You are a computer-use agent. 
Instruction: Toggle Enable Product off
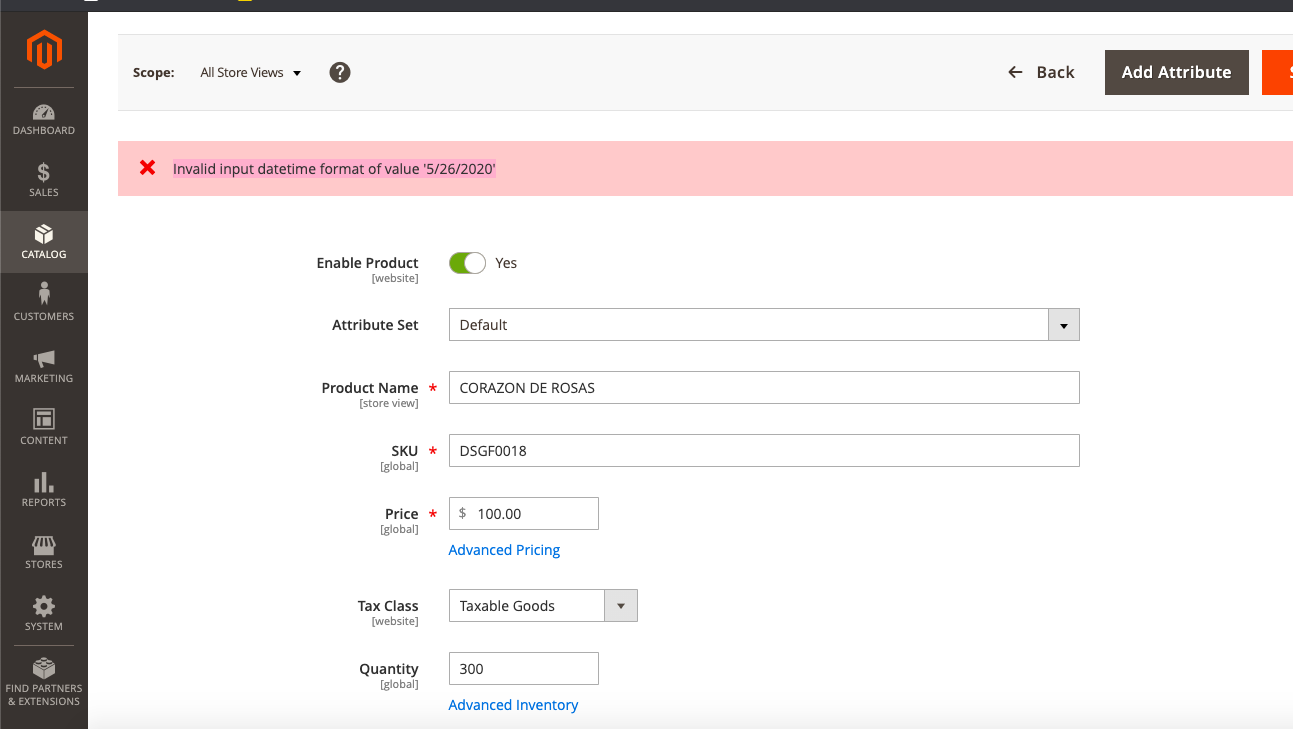click(467, 262)
